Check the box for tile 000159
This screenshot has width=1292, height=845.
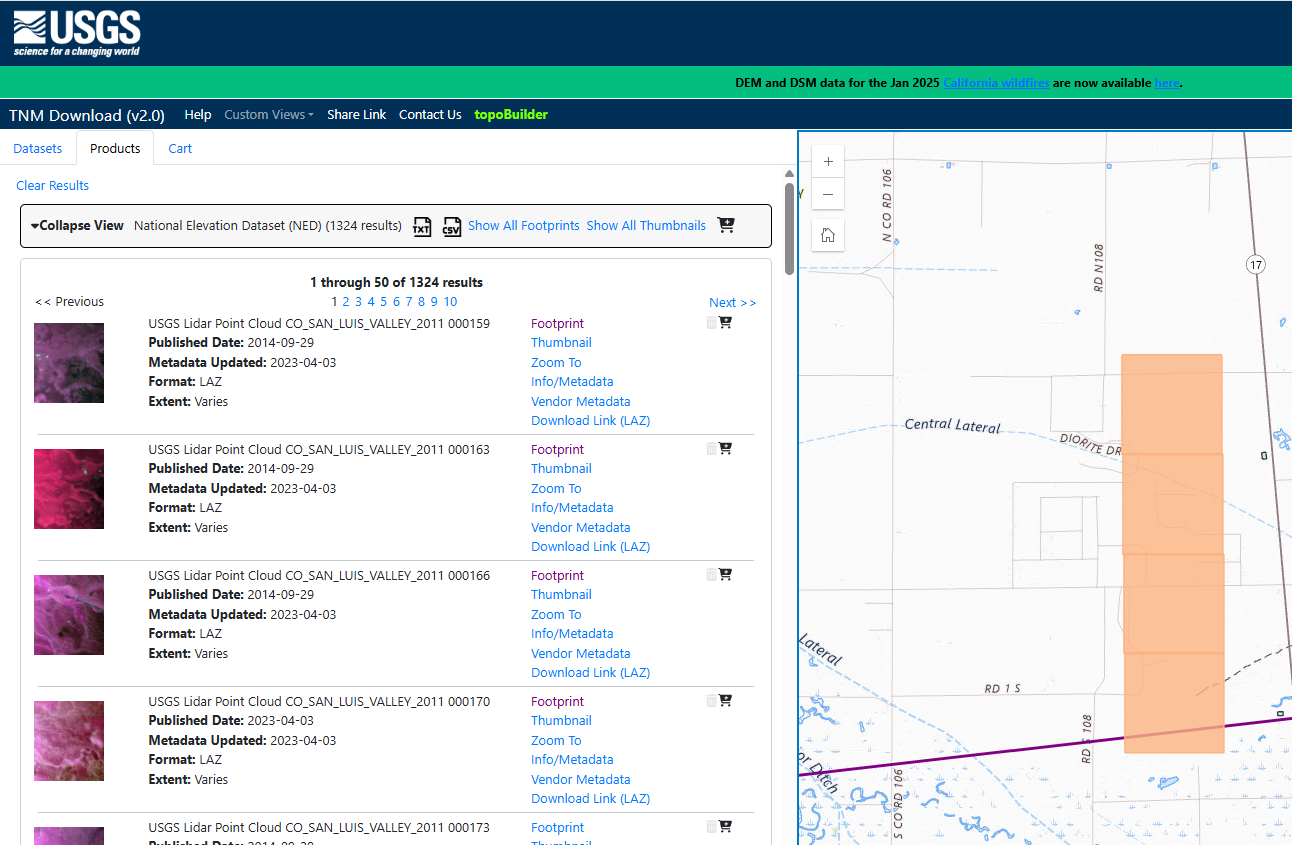tap(711, 323)
